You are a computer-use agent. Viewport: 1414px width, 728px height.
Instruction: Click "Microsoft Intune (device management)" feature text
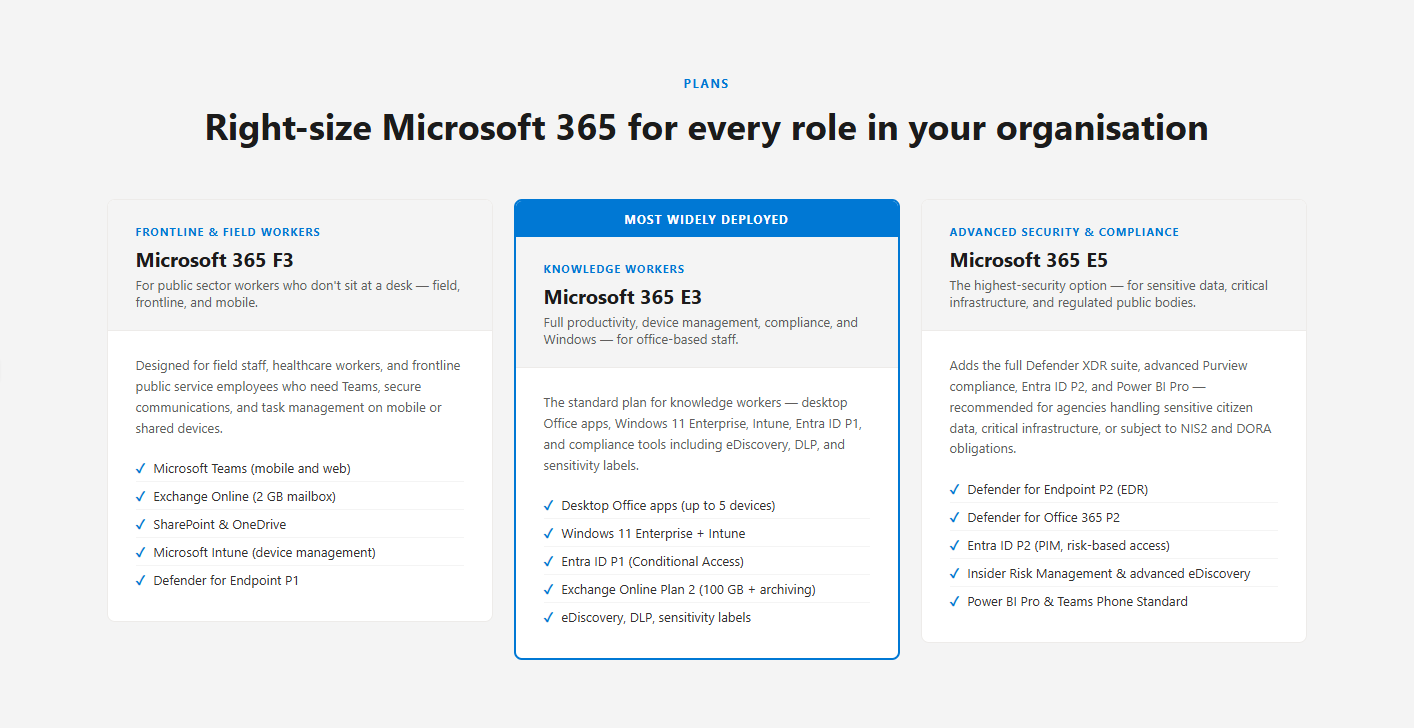[264, 552]
